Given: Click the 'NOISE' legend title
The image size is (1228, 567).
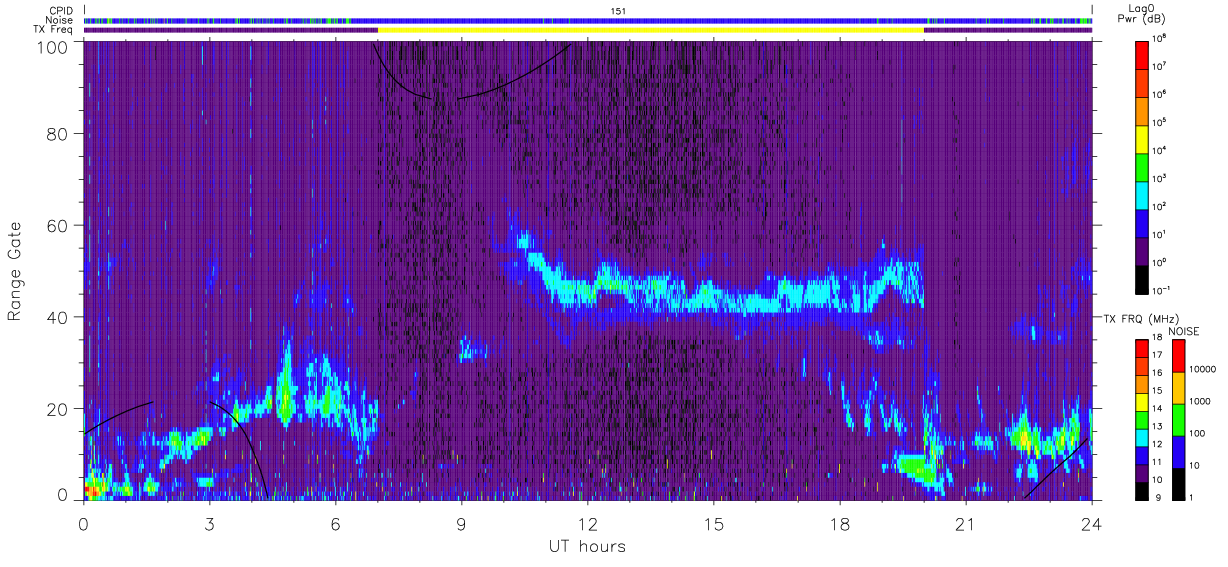Looking at the screenshot, I should 1185,330.
